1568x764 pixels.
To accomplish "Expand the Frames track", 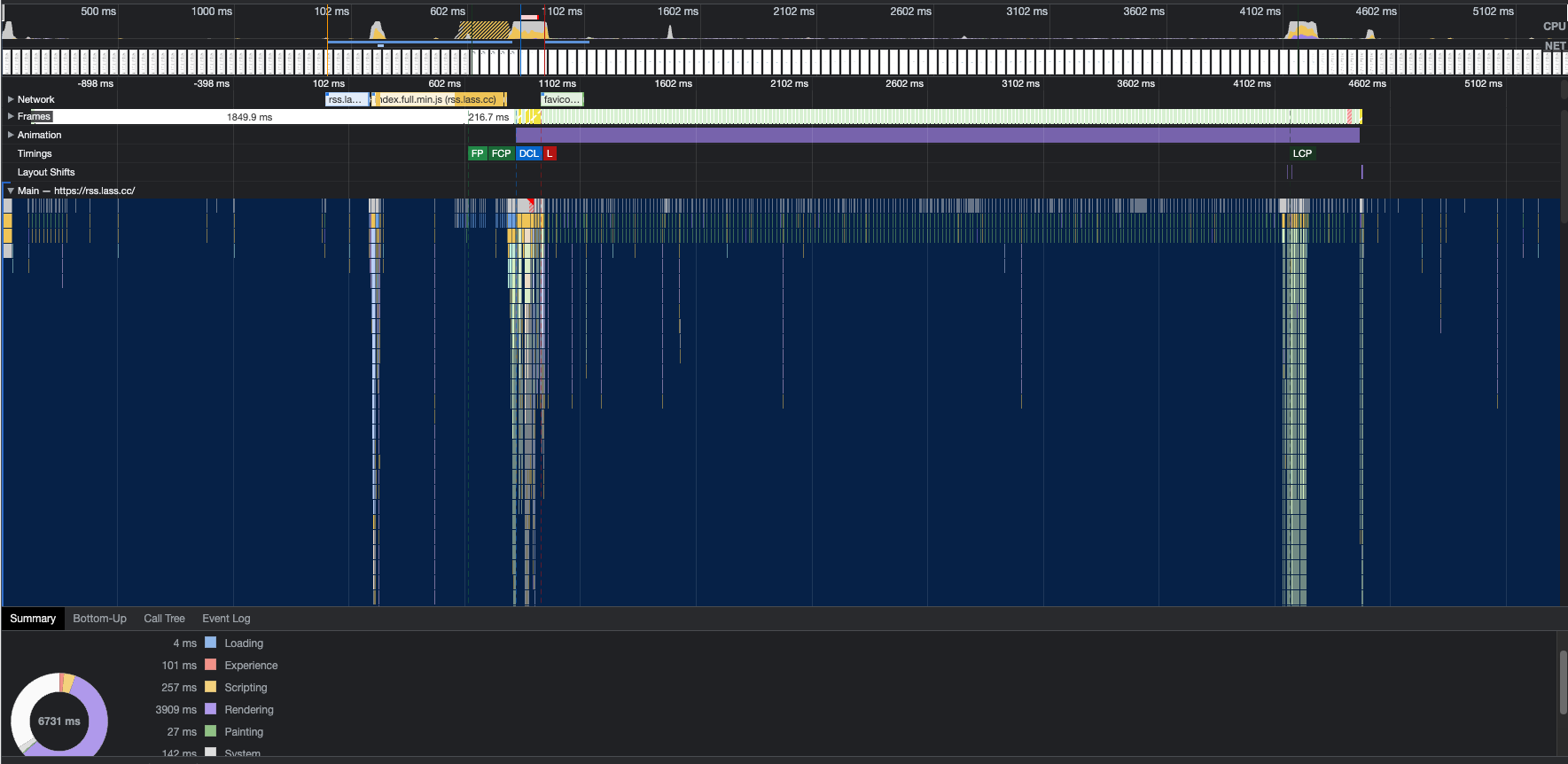I will pos(11,116).
